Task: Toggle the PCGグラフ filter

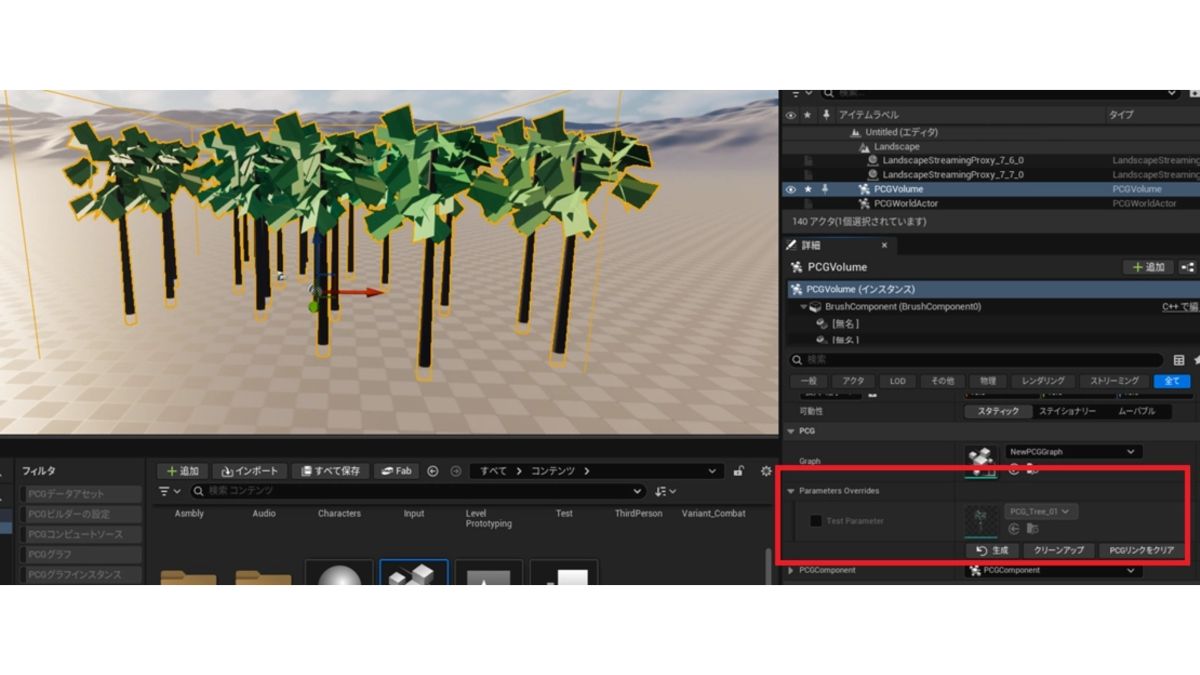Action: tap(80, 554)
